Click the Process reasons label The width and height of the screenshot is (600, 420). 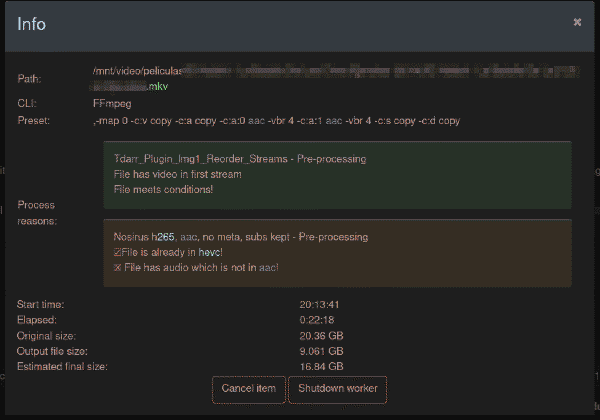pos(37,213)
